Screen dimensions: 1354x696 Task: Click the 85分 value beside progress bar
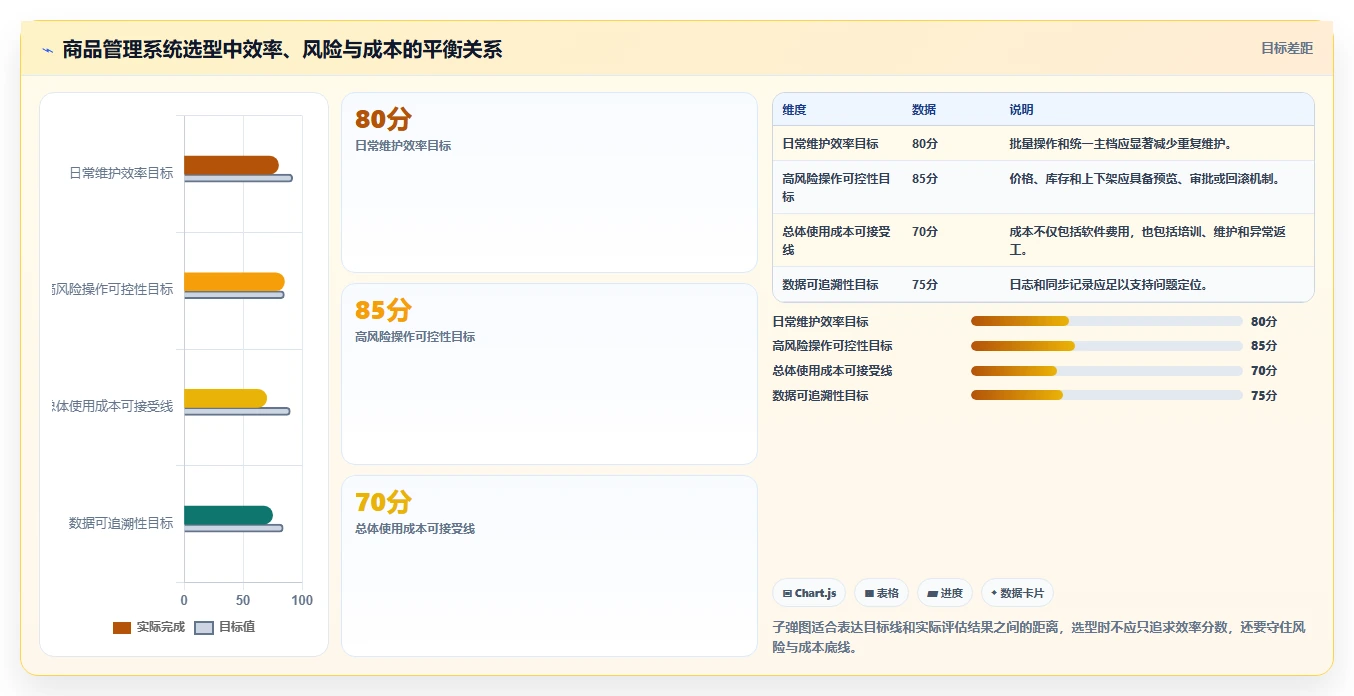[1264, 346]
